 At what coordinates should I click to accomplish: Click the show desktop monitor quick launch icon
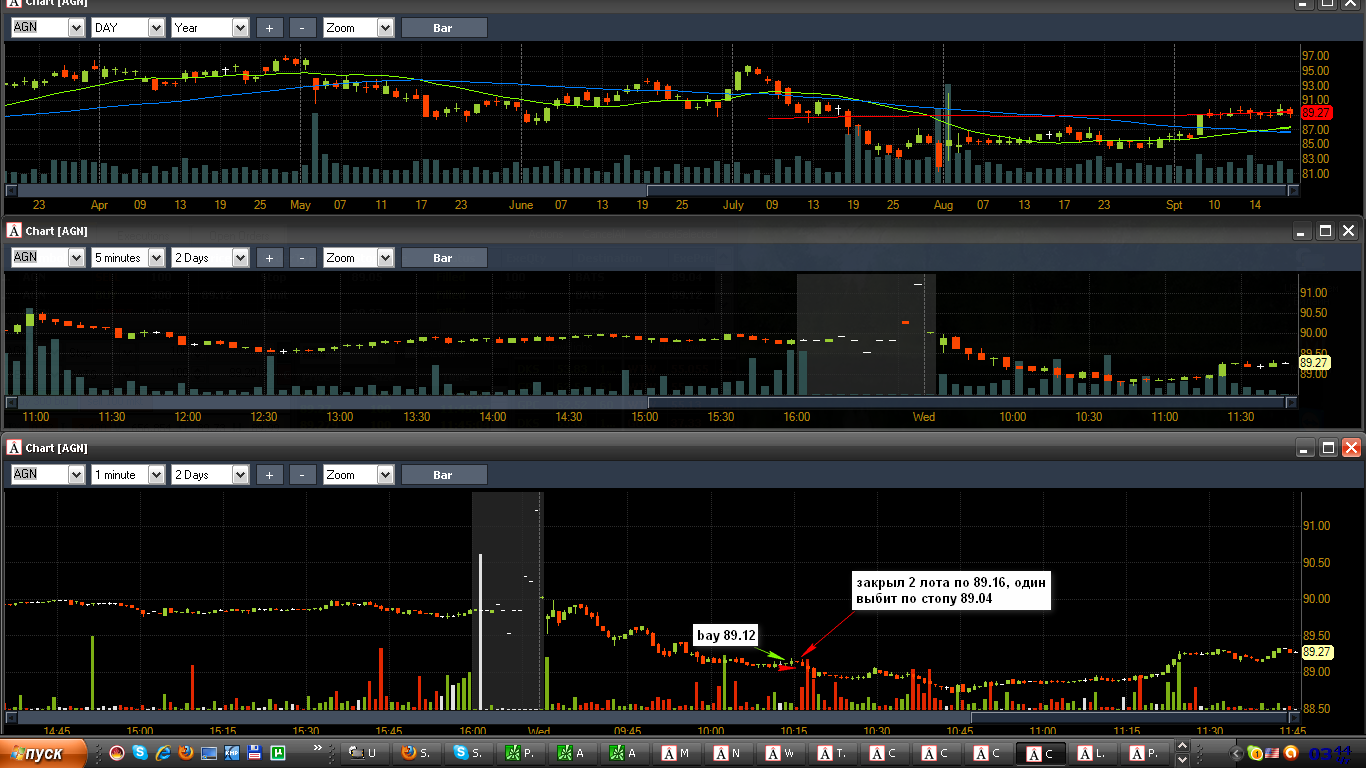pyautogui.click(x=209, y=753)
